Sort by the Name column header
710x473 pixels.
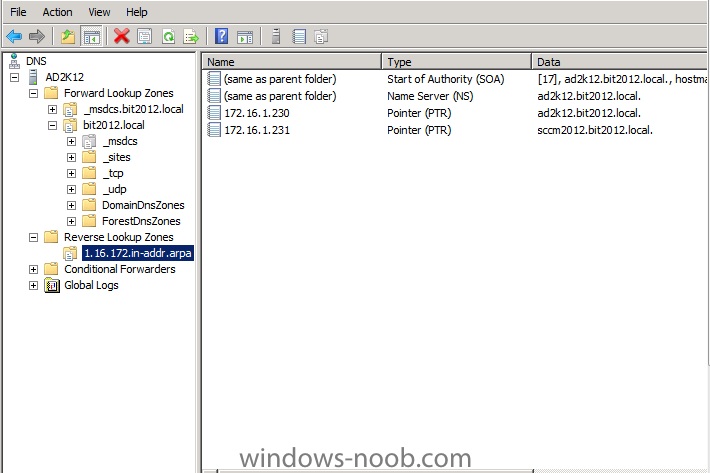[292, 62]
